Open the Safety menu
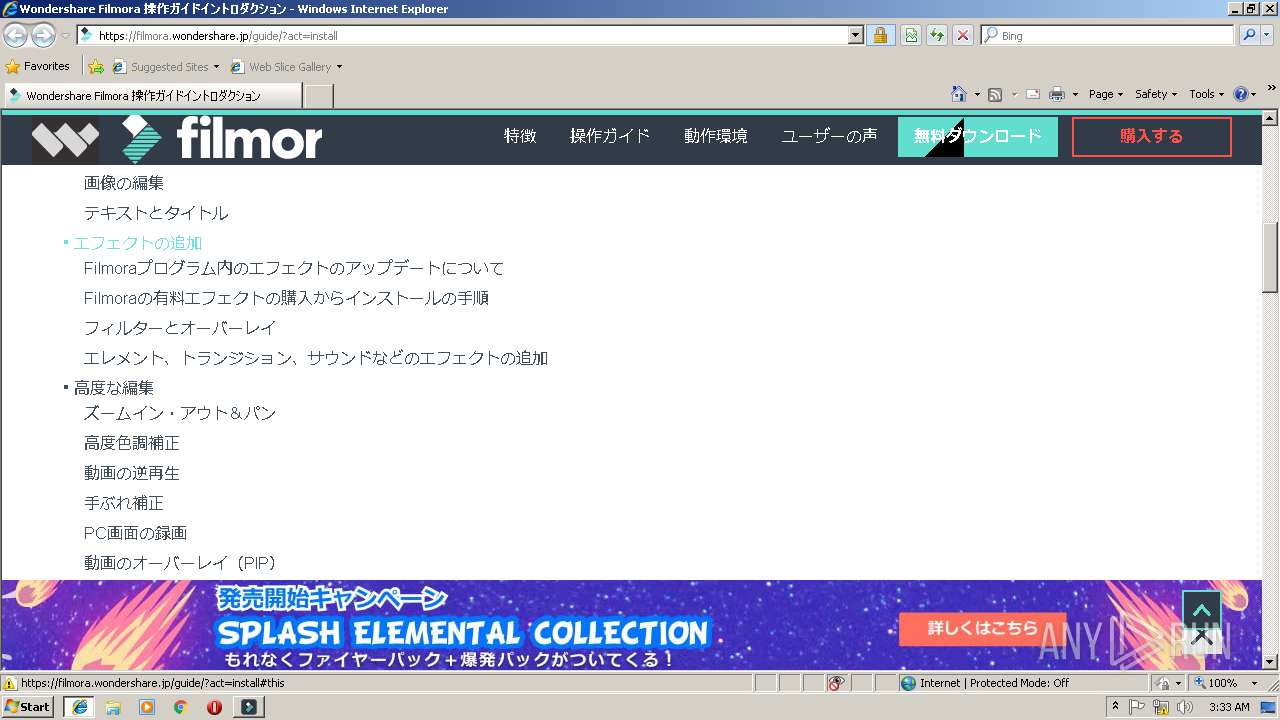This screenshot has height=720, width=1280. click(x=1155, y=94)
